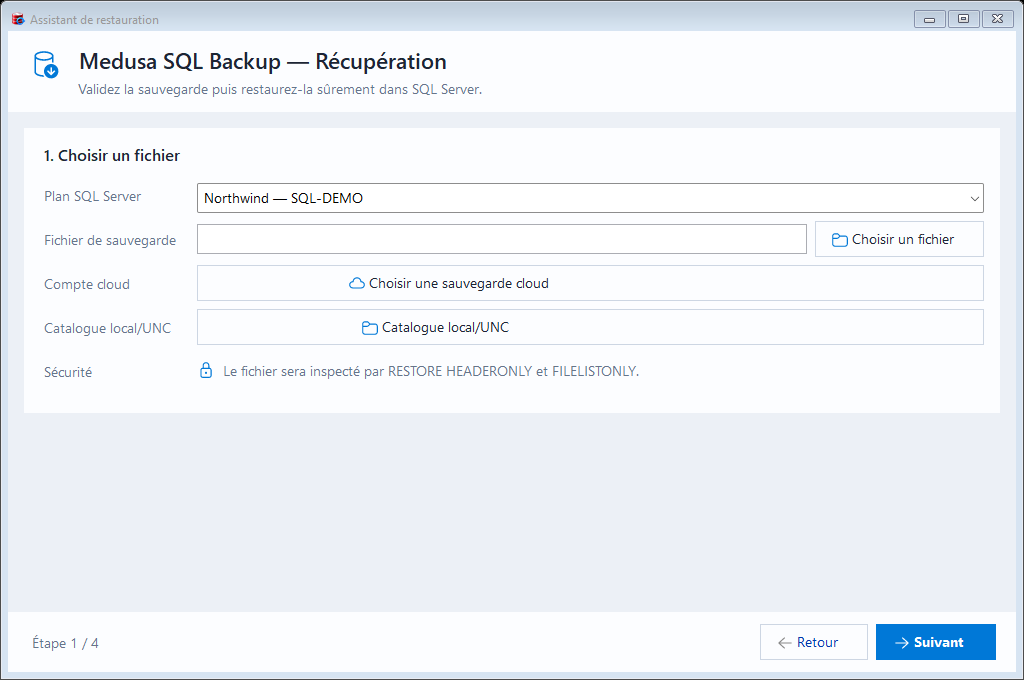Click the "Sécurité" label
The width and height of the screenshot is (1024, 680).
pos(68,372)
